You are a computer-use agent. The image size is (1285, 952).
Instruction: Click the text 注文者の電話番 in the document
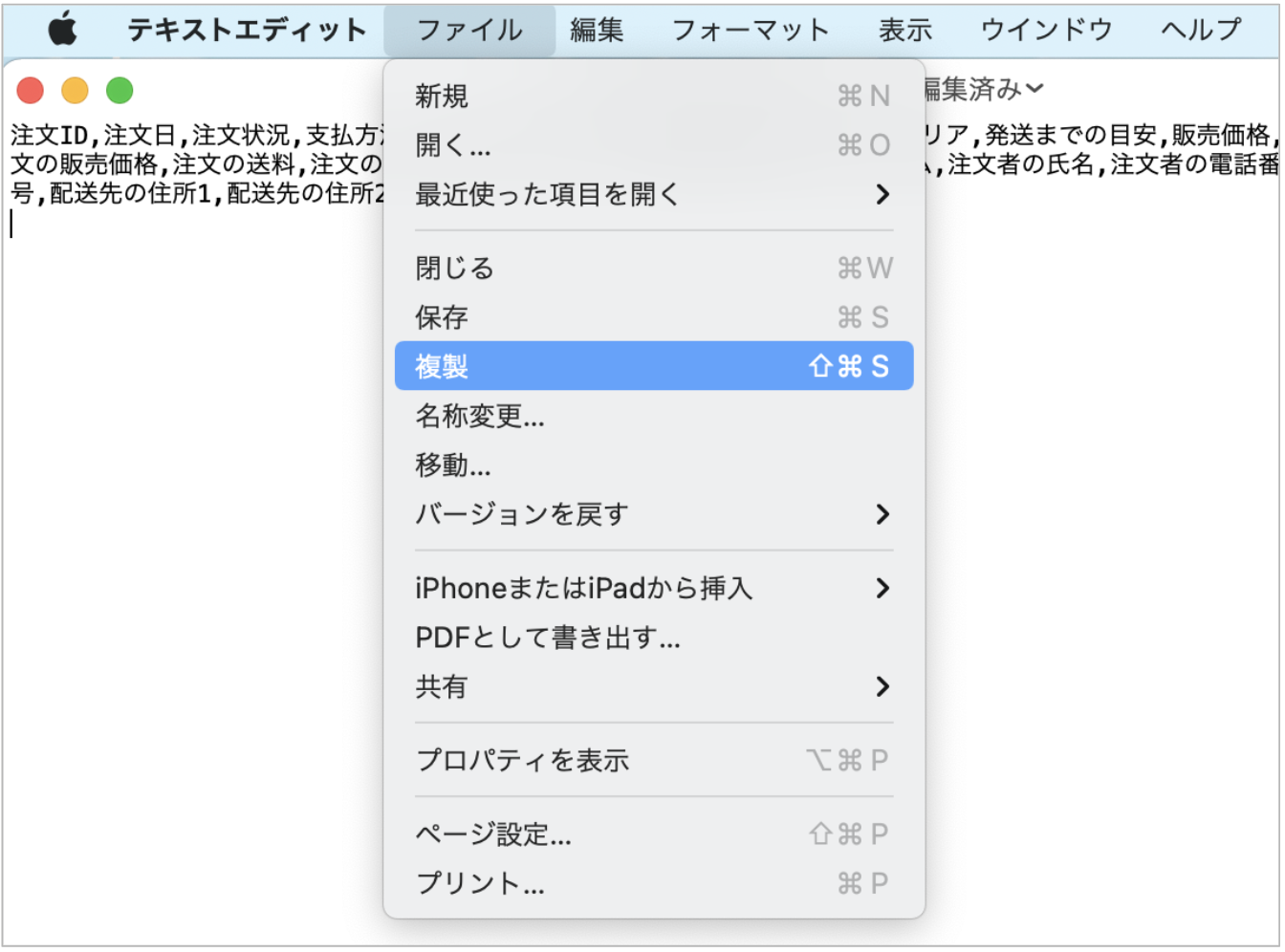click(1194, 164)
